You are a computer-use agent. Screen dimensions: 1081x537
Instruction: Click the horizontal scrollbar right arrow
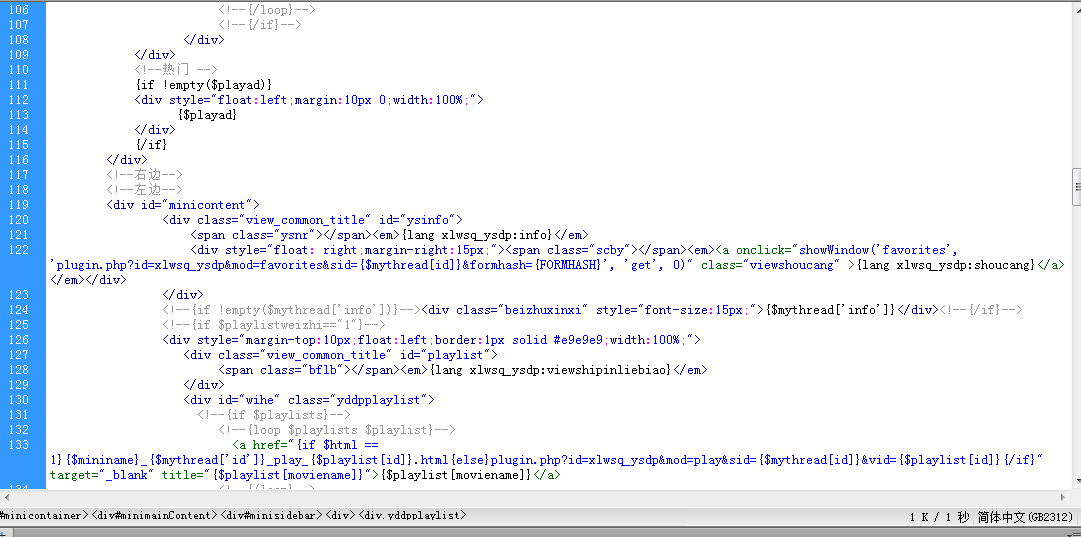[x=1062, y=496]
